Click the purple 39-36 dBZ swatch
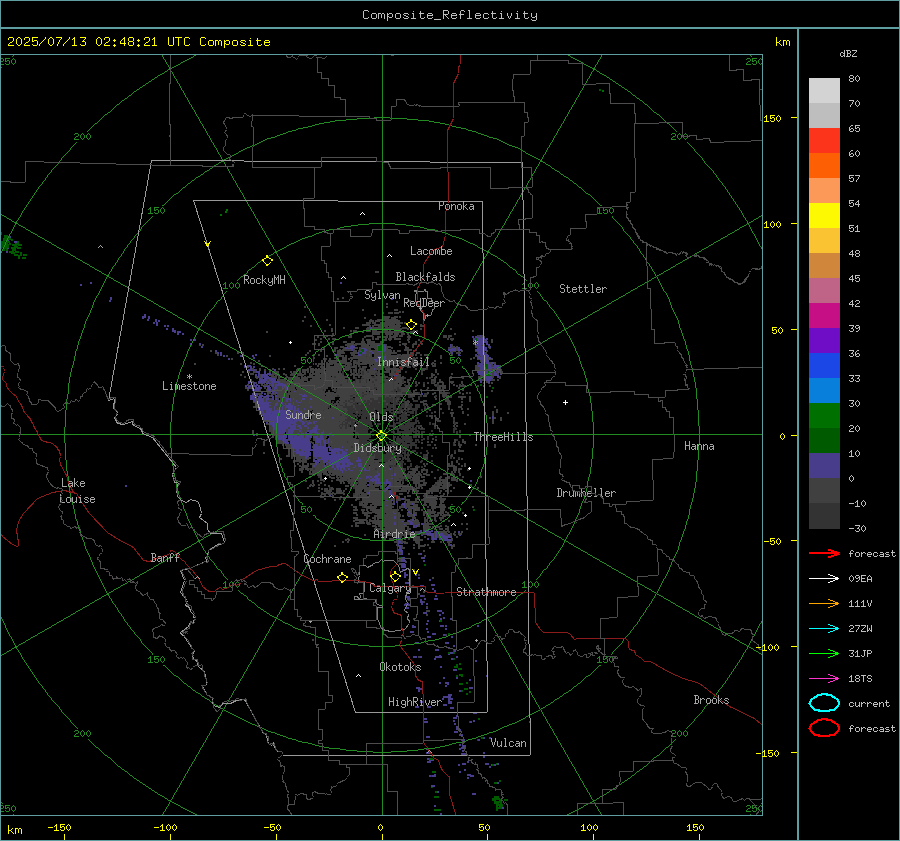 point(824,340)
